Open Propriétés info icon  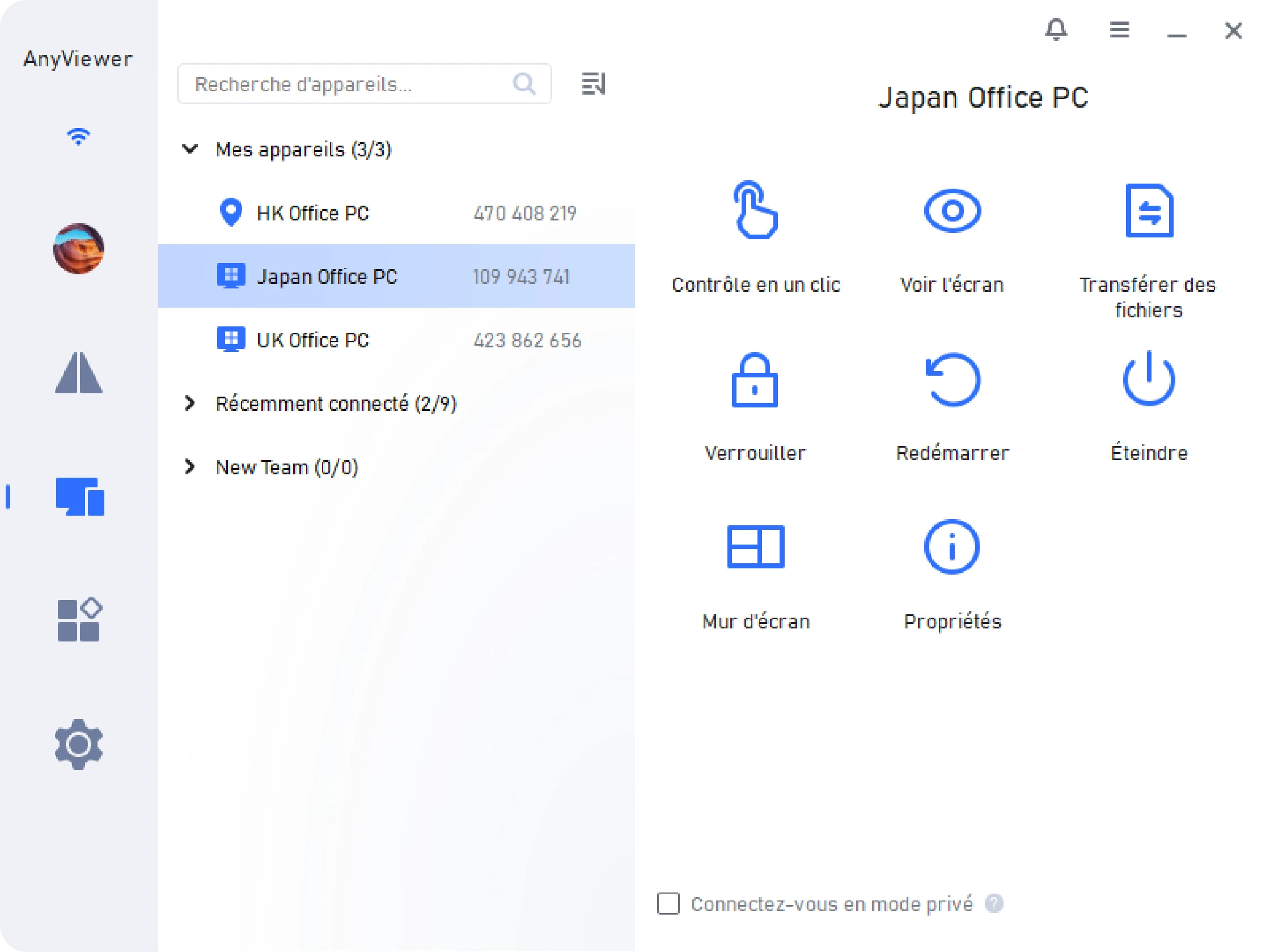951,546
